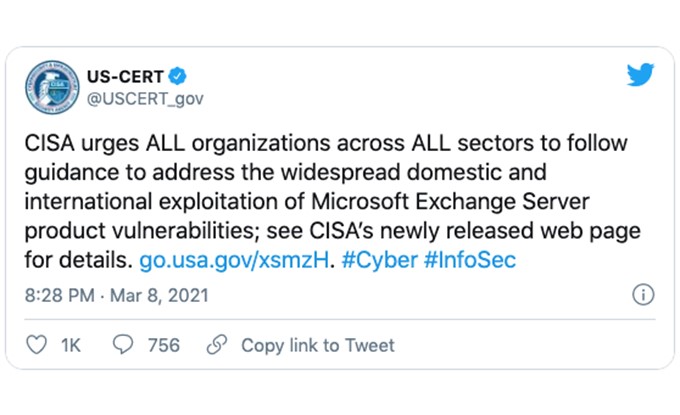
Task: Like the tweet with the heart icon
Action: [36, 345]
